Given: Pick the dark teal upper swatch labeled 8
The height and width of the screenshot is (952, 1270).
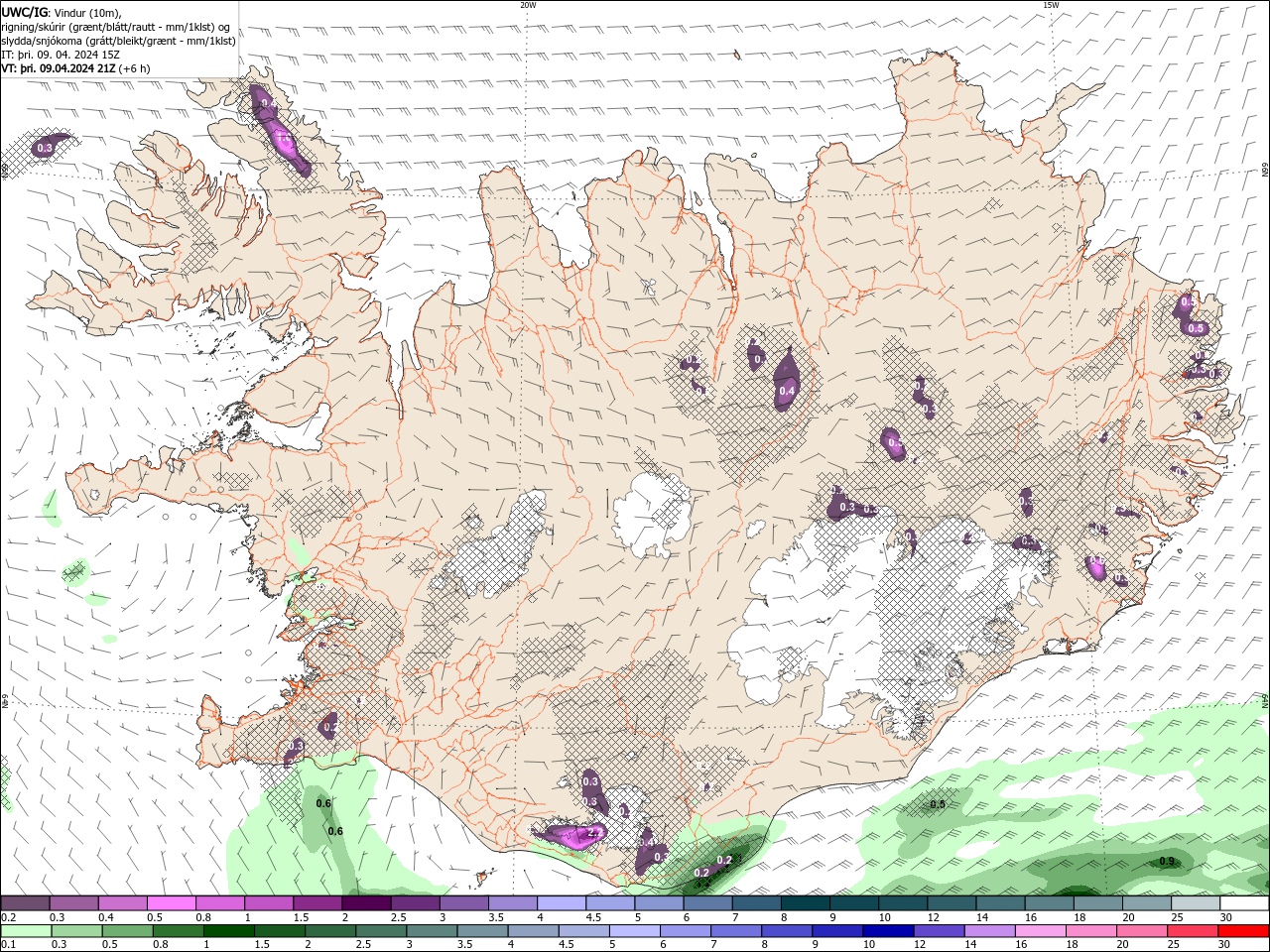Looking at the screenshot, I should [x=805, y=903].
